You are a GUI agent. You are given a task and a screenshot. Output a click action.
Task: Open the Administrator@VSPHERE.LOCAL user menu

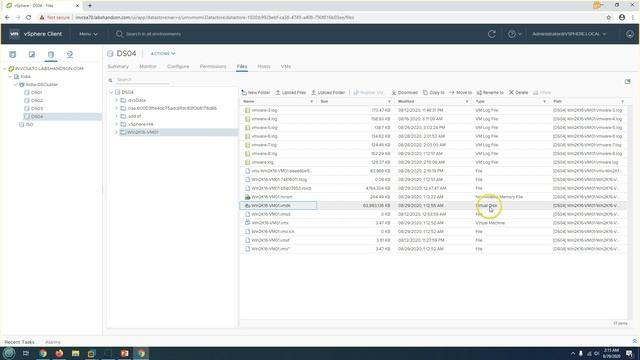coord(569,34)
